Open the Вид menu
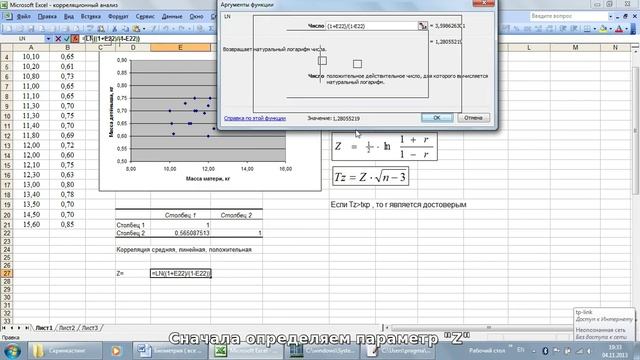Screen dimensions: 640x360 pos(69,17)
